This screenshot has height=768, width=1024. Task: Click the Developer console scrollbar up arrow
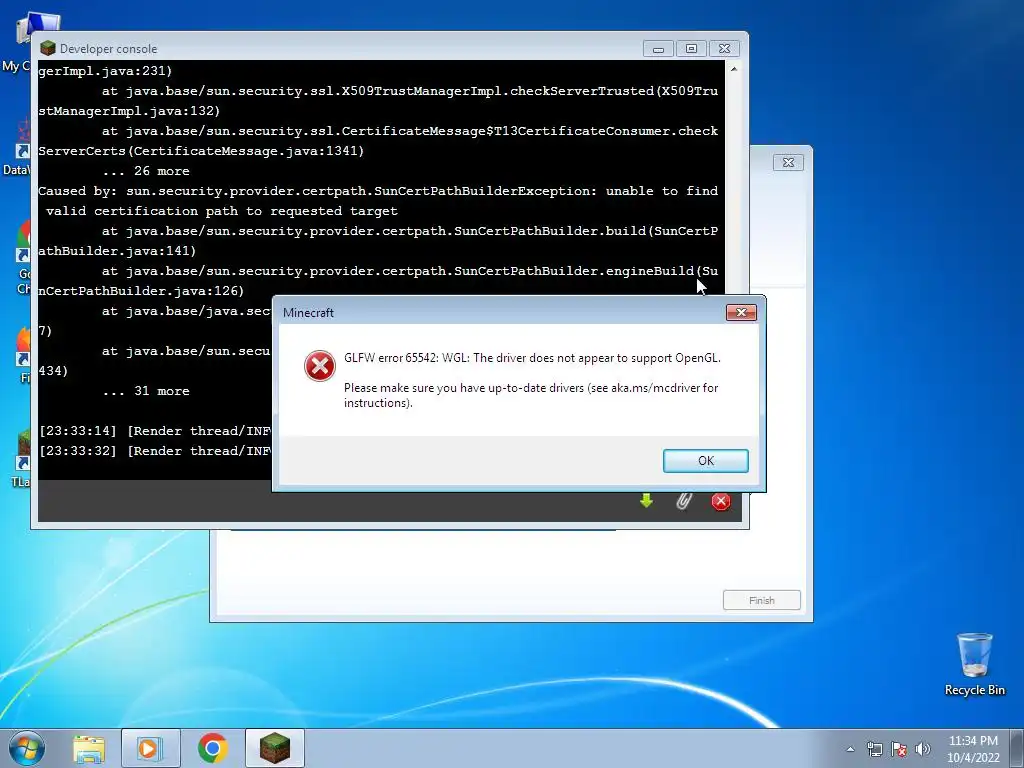[x=734, y=69]
